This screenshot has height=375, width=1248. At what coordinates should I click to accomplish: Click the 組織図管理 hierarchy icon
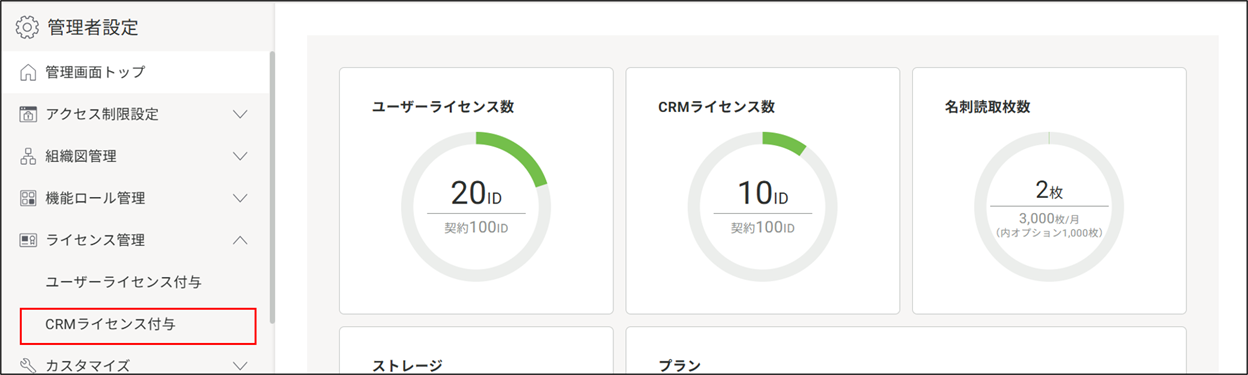click(28, 156)
